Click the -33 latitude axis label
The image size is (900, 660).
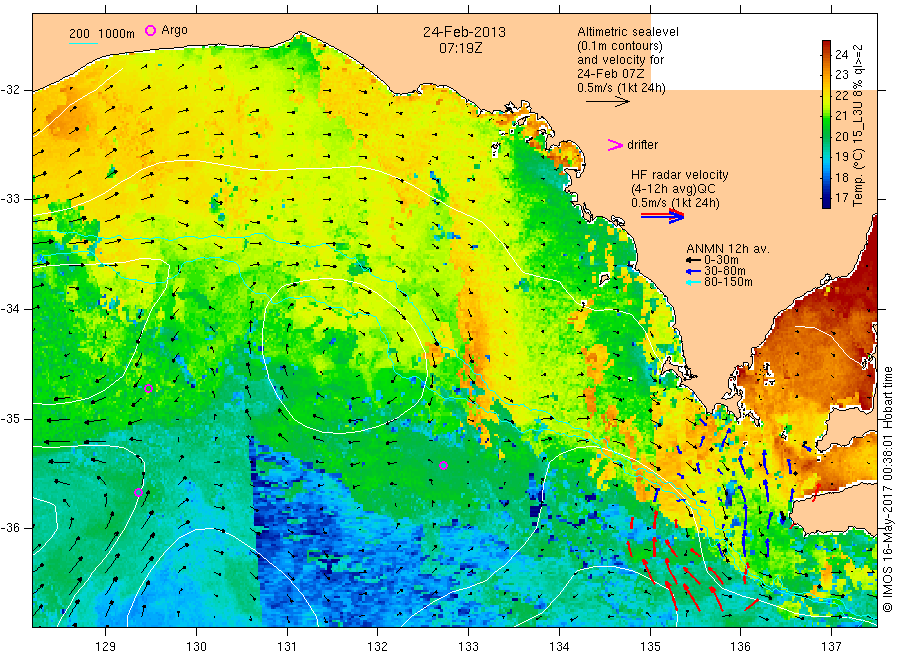[x=10, y=199]
